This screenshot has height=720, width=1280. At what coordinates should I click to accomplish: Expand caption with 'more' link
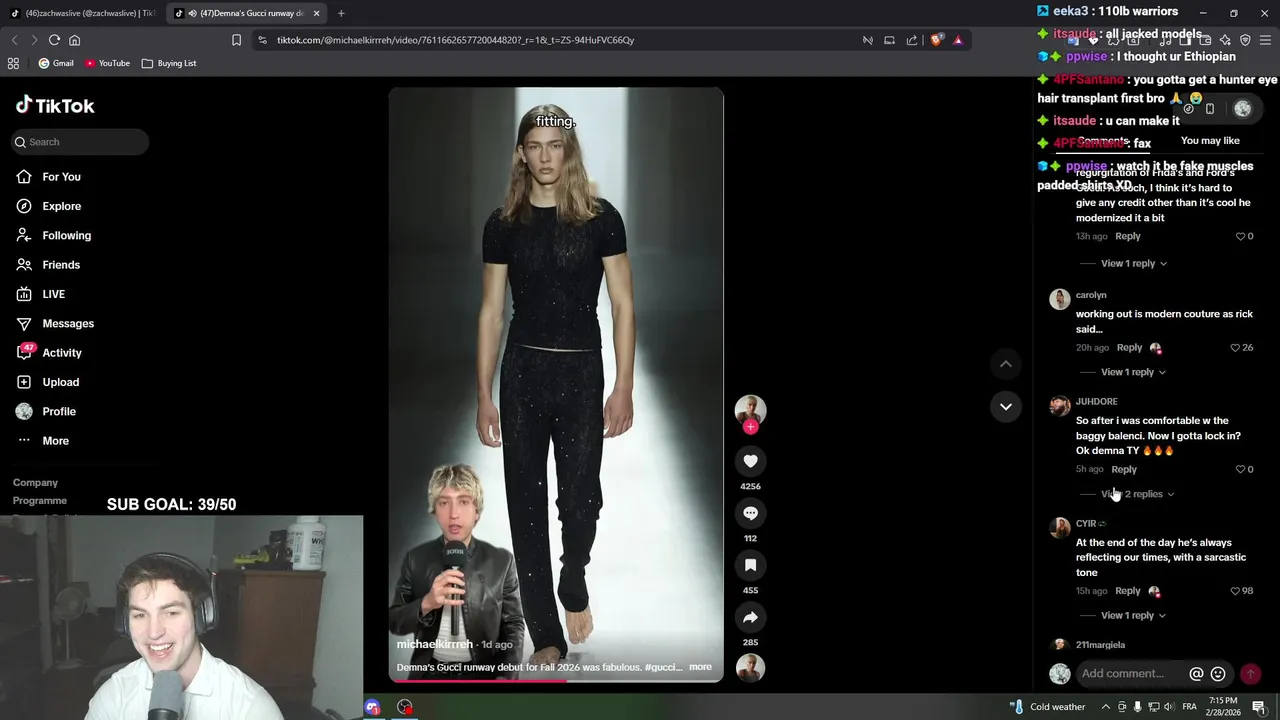coord(700,667)
